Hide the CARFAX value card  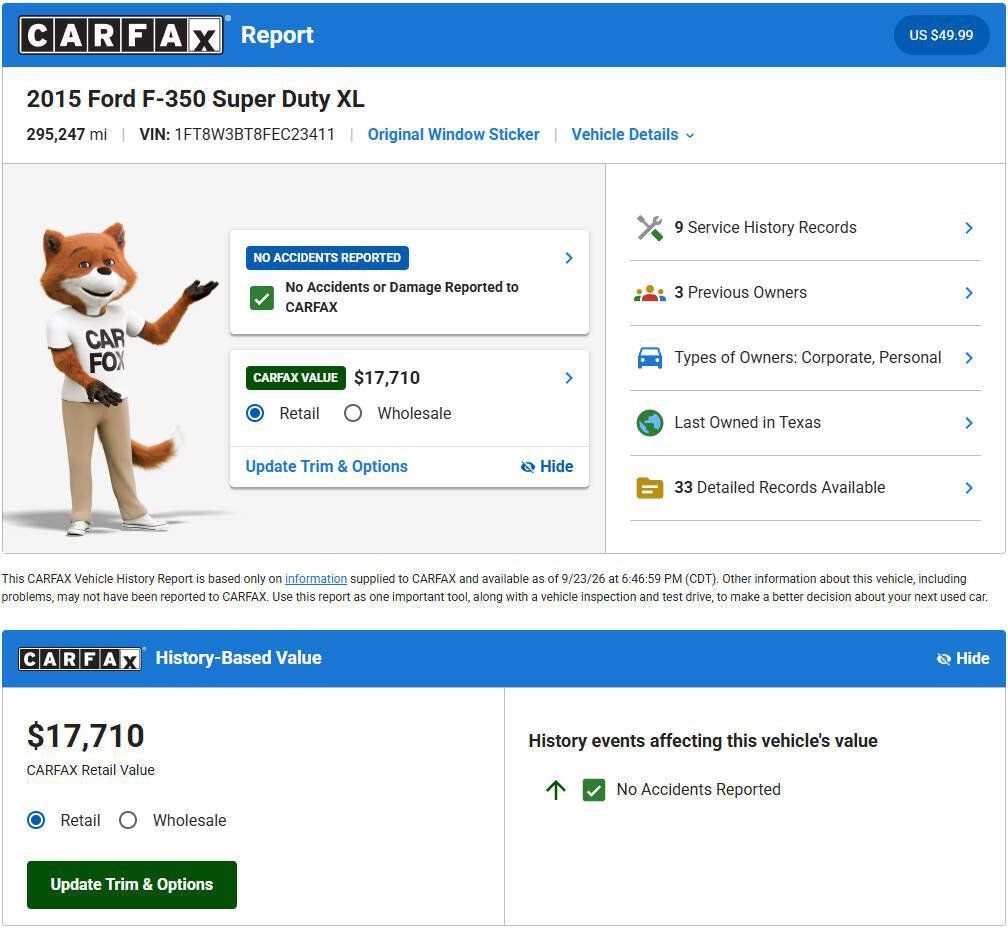pyautogui.click(x=546, y=467)
